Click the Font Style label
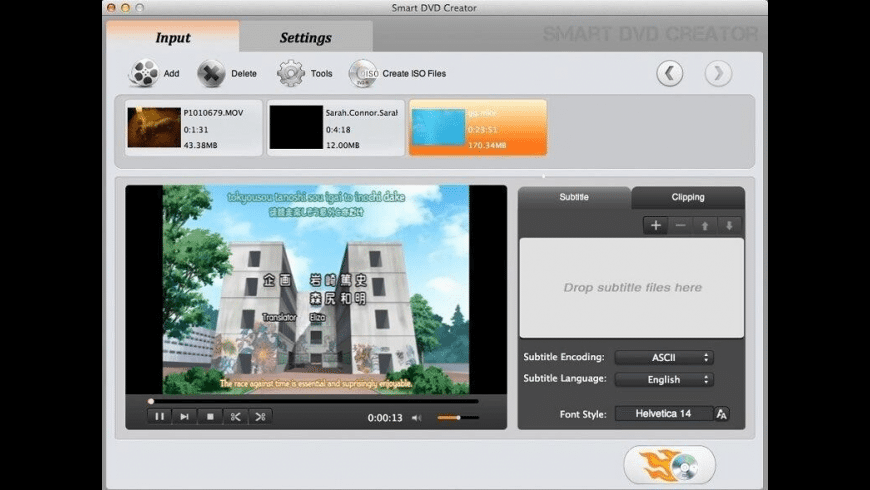 click(583, 414)
